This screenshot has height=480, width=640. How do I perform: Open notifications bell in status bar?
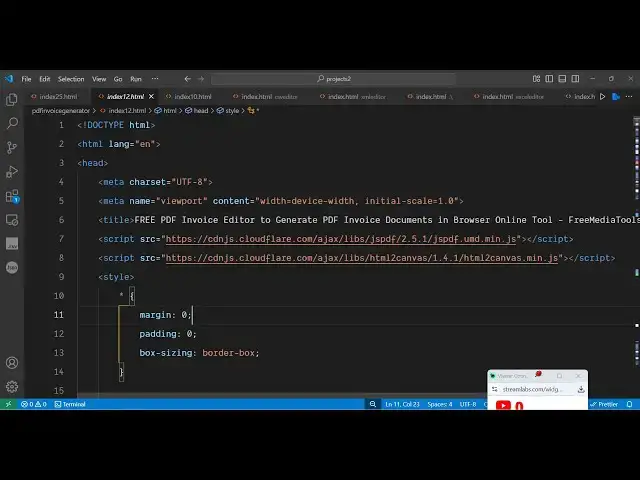click(629, 404)
